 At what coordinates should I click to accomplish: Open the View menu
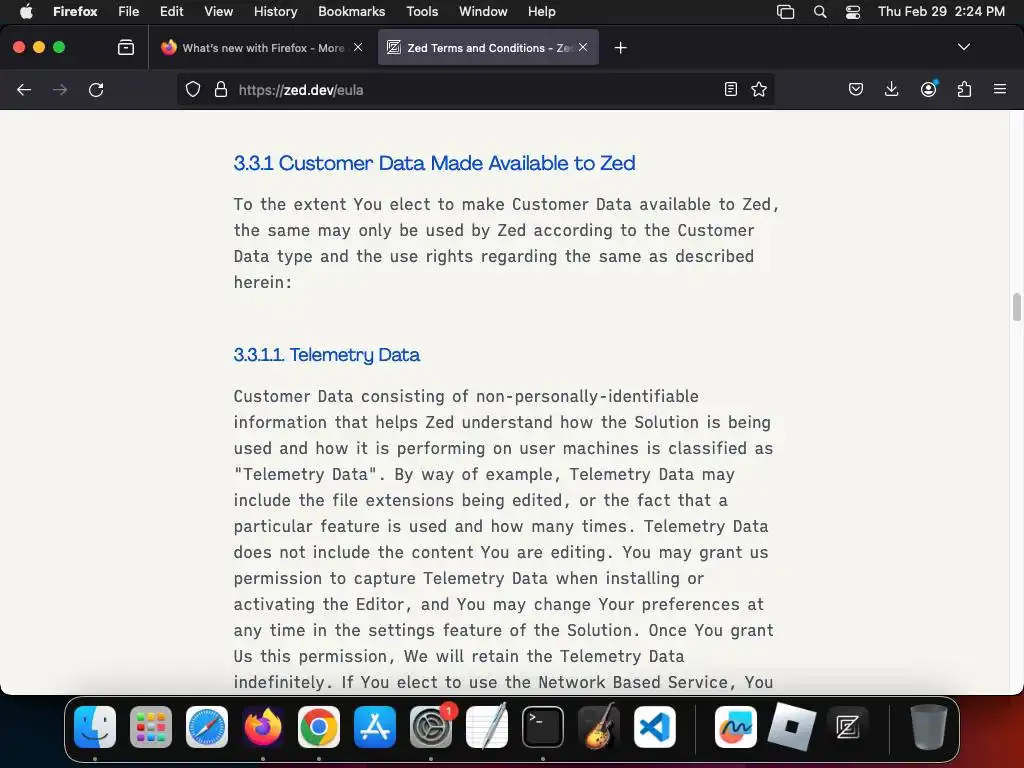point(218,11)
